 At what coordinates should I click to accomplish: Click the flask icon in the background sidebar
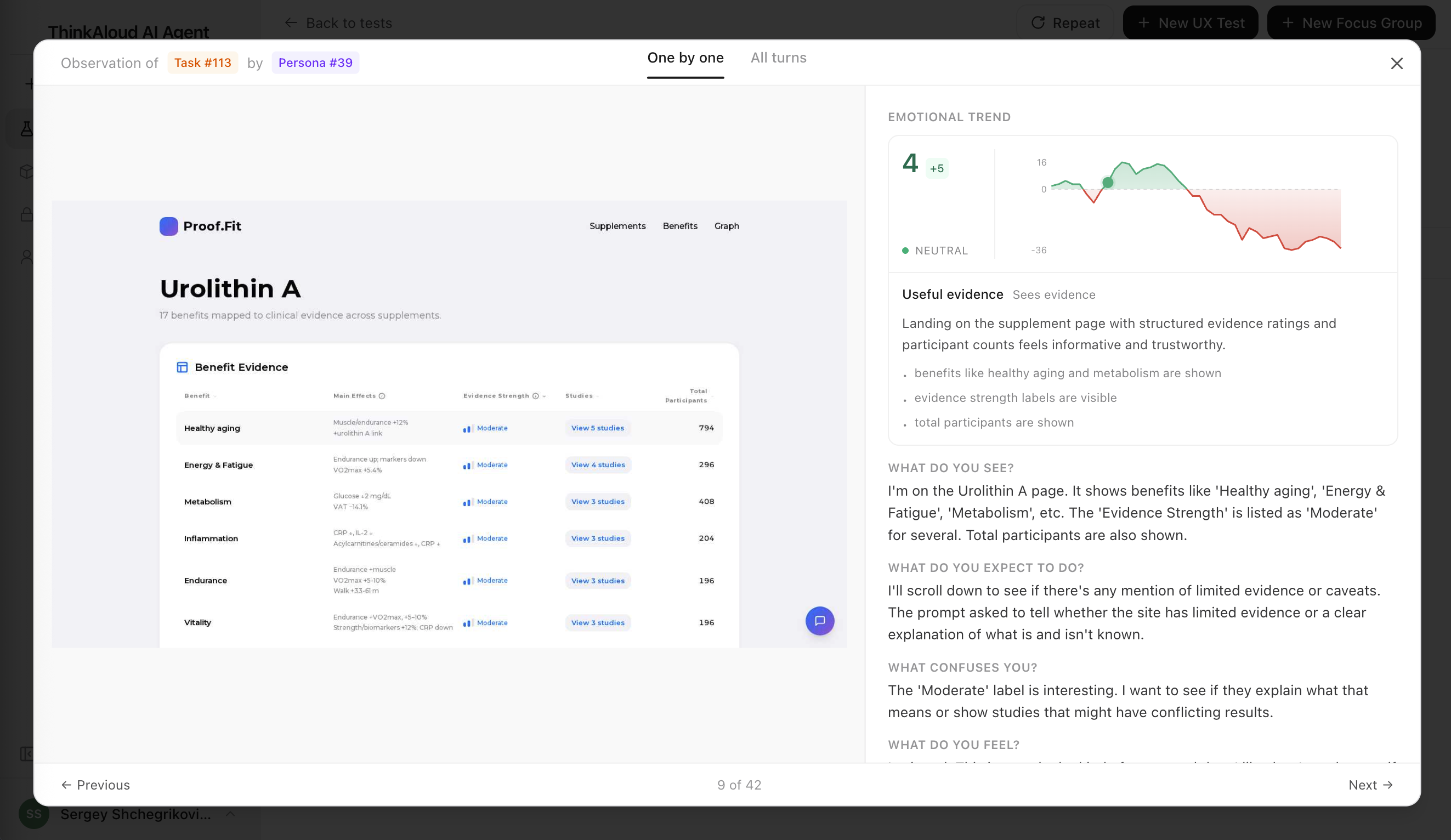coord(26,129)
